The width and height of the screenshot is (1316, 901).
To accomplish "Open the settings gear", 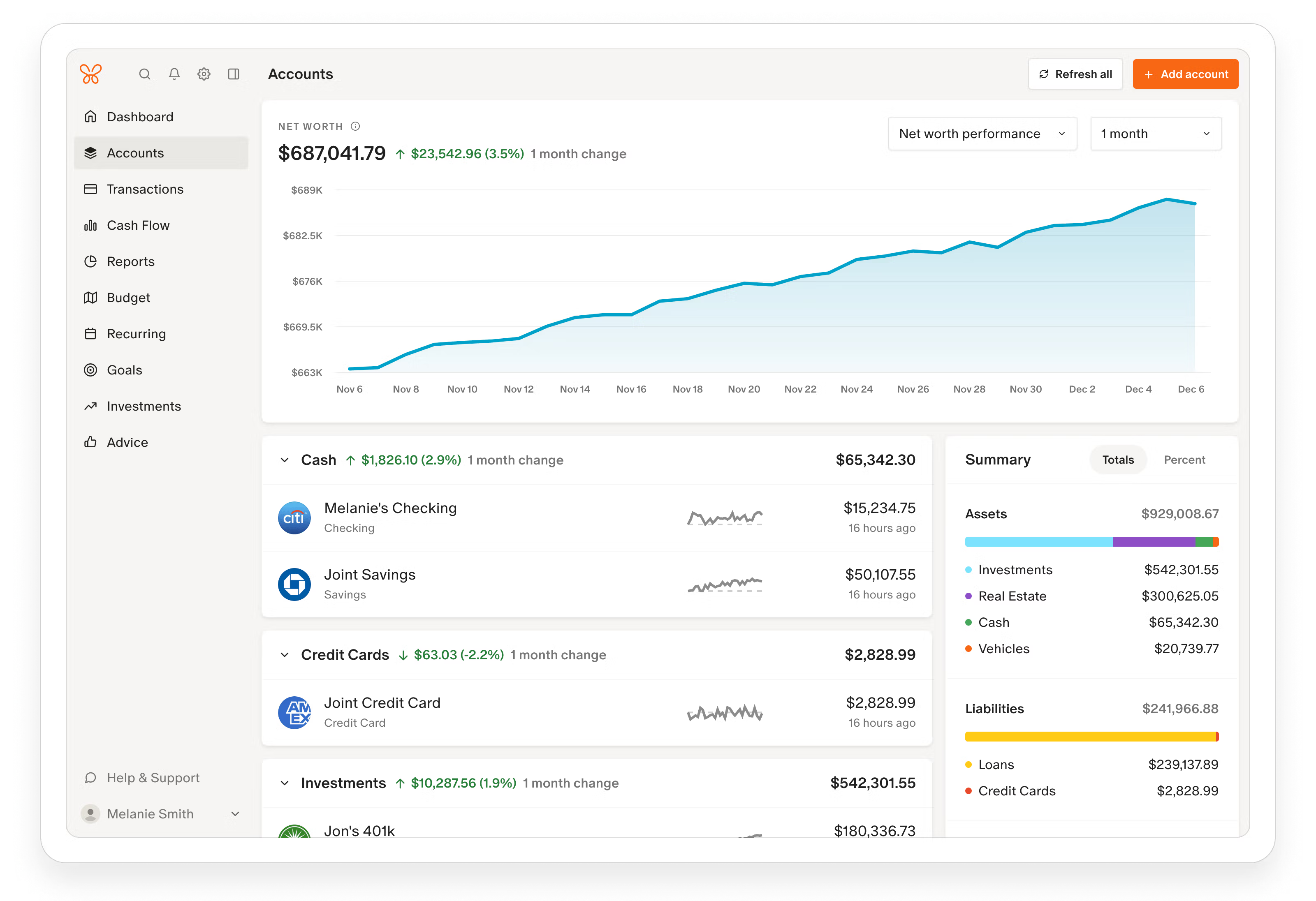I will [204, 74].
